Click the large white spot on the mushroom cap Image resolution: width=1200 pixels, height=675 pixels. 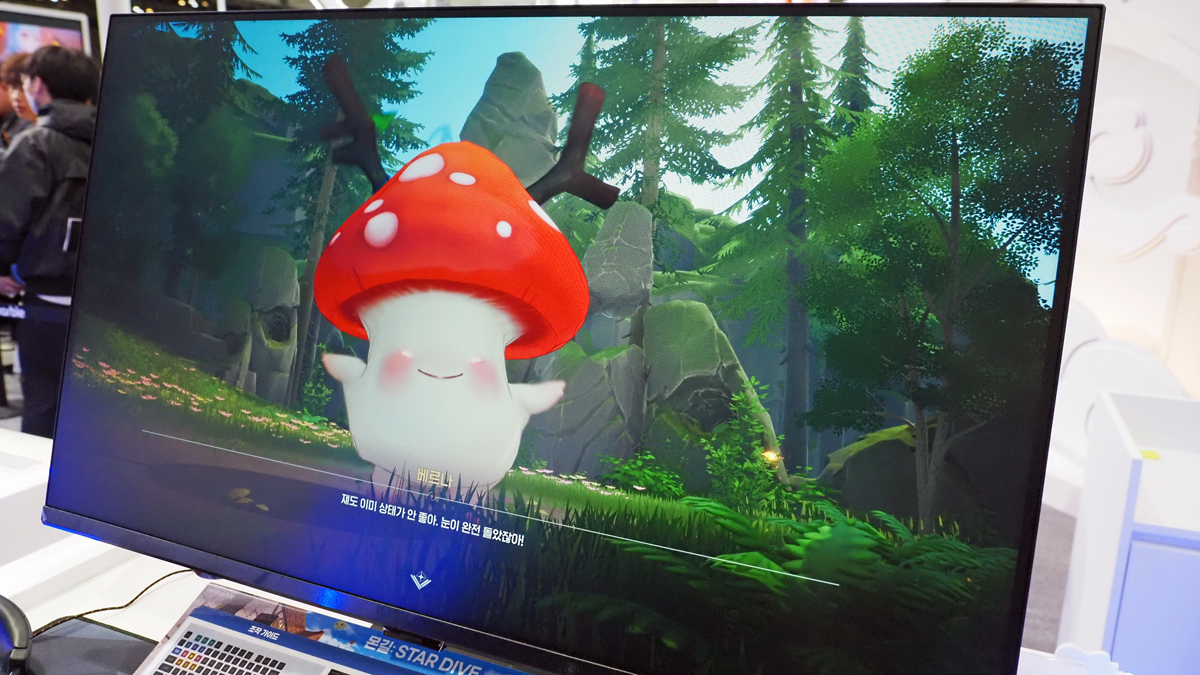[381, 229]
